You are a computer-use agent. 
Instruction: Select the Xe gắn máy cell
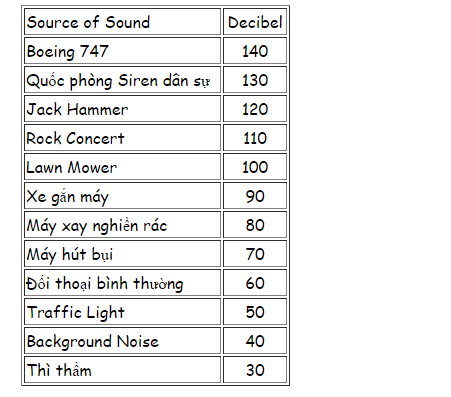[122, 196]
